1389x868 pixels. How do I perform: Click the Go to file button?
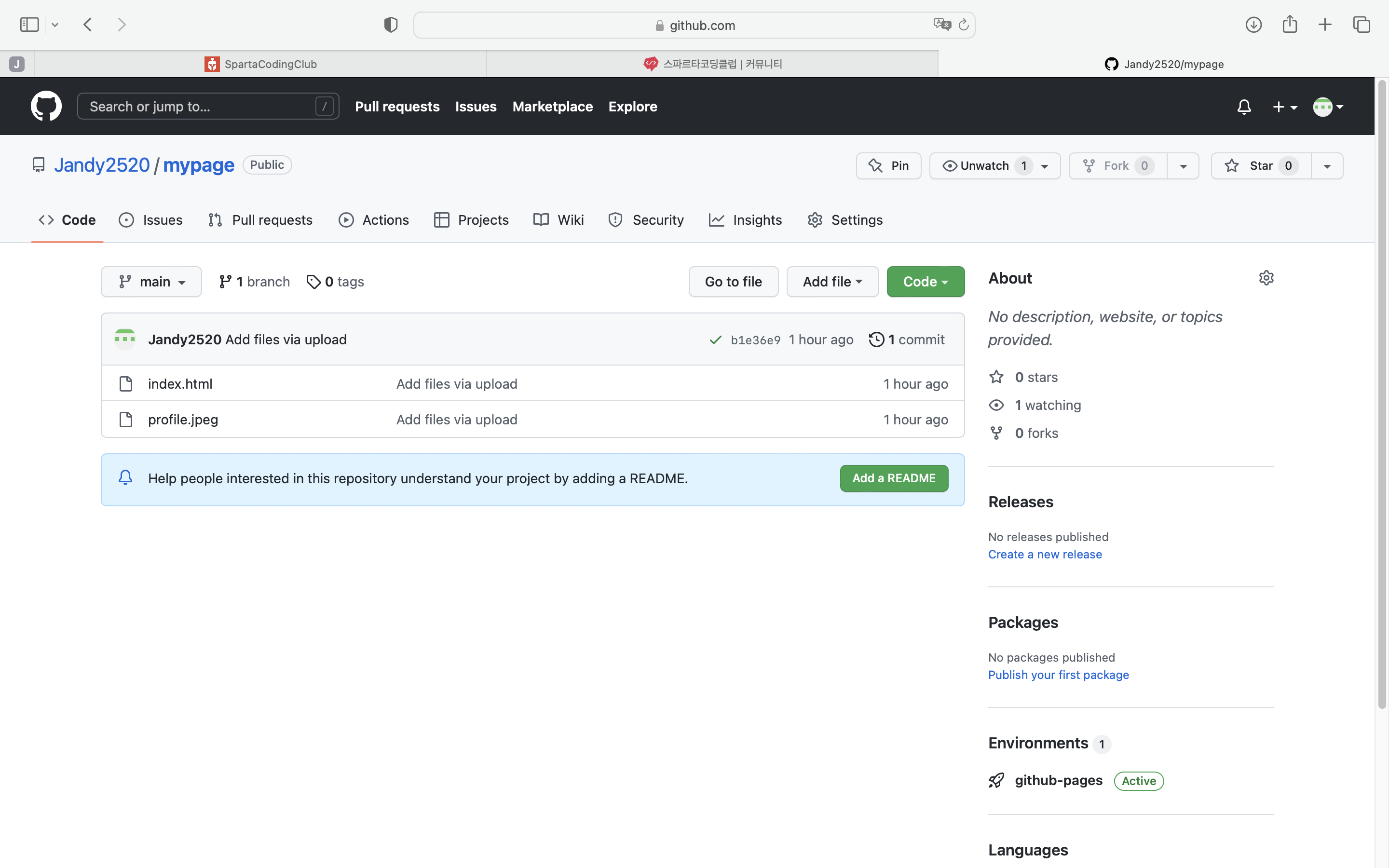pos(734,282)
